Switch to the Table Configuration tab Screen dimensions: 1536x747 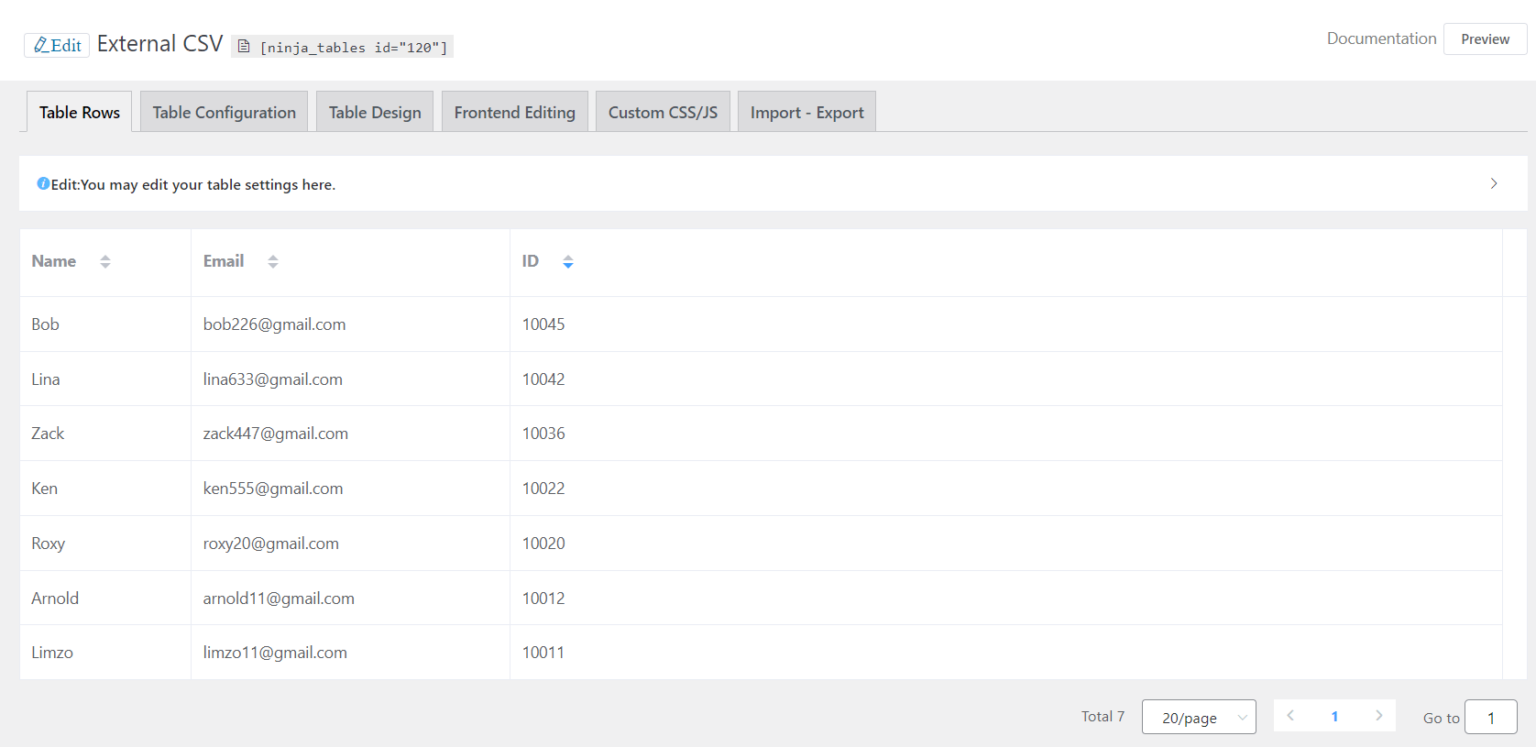coord(223,111)
